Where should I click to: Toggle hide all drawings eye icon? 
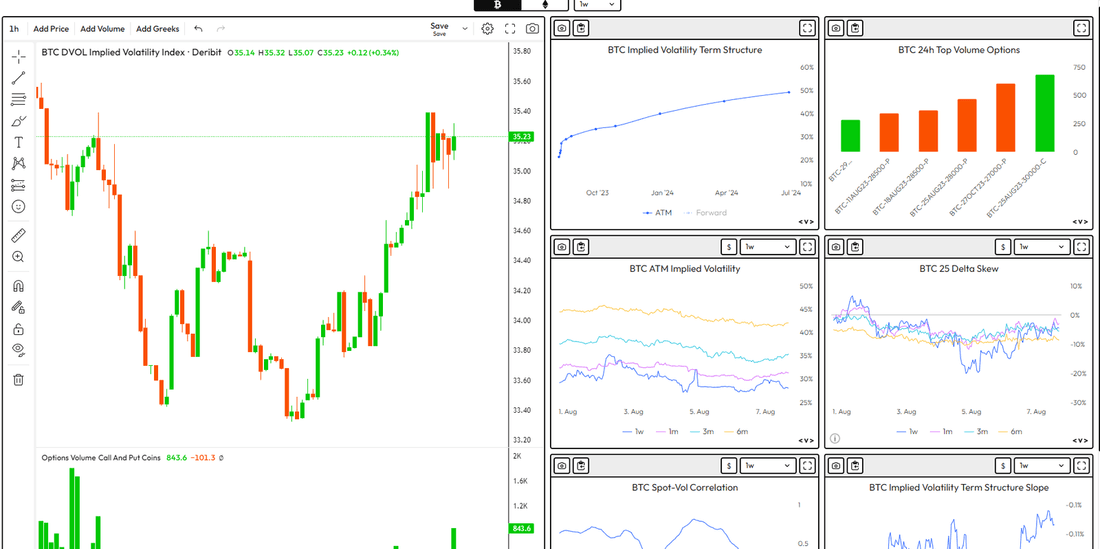(x=19, y=349)
